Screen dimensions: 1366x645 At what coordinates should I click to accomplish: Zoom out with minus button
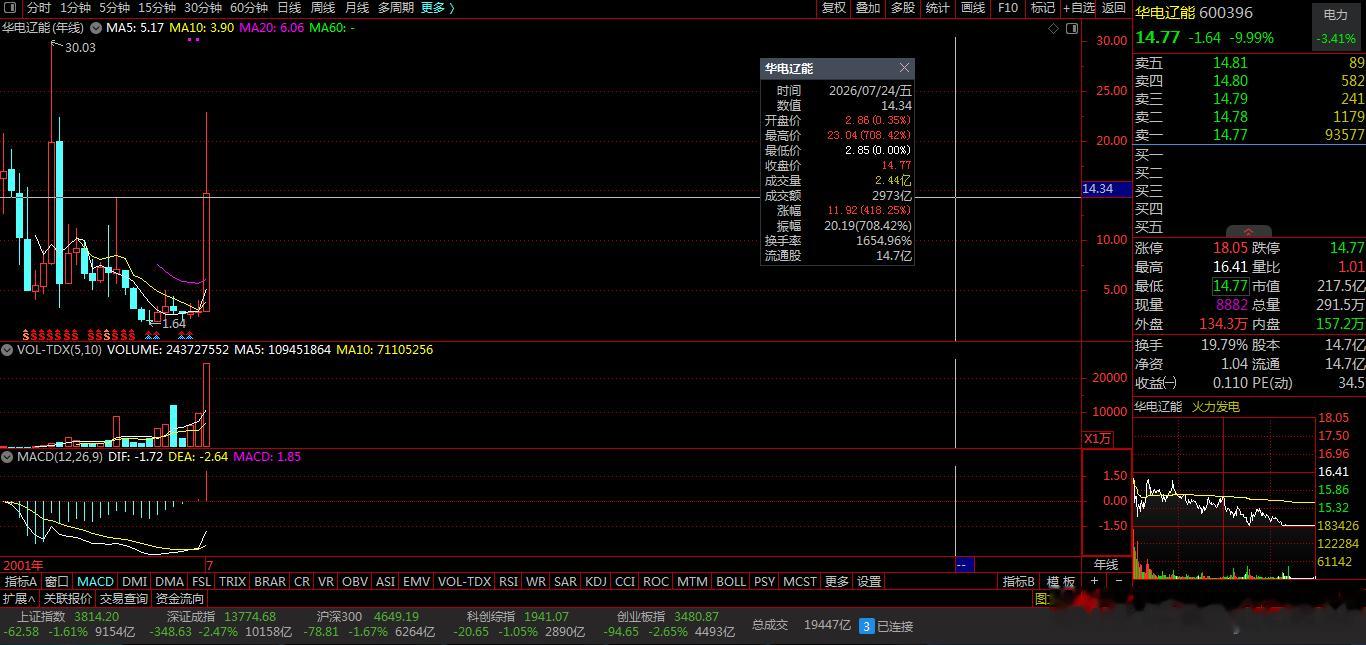[1119, 581]
